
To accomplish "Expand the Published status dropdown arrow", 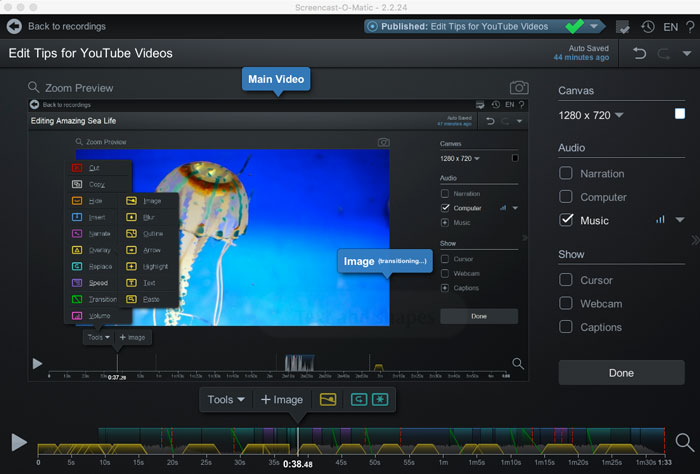I will click(594, 26).
